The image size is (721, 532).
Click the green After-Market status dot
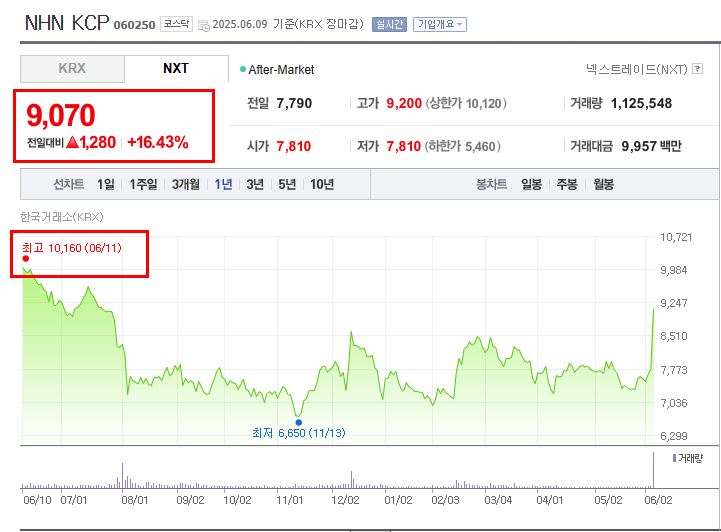point(243,69)
